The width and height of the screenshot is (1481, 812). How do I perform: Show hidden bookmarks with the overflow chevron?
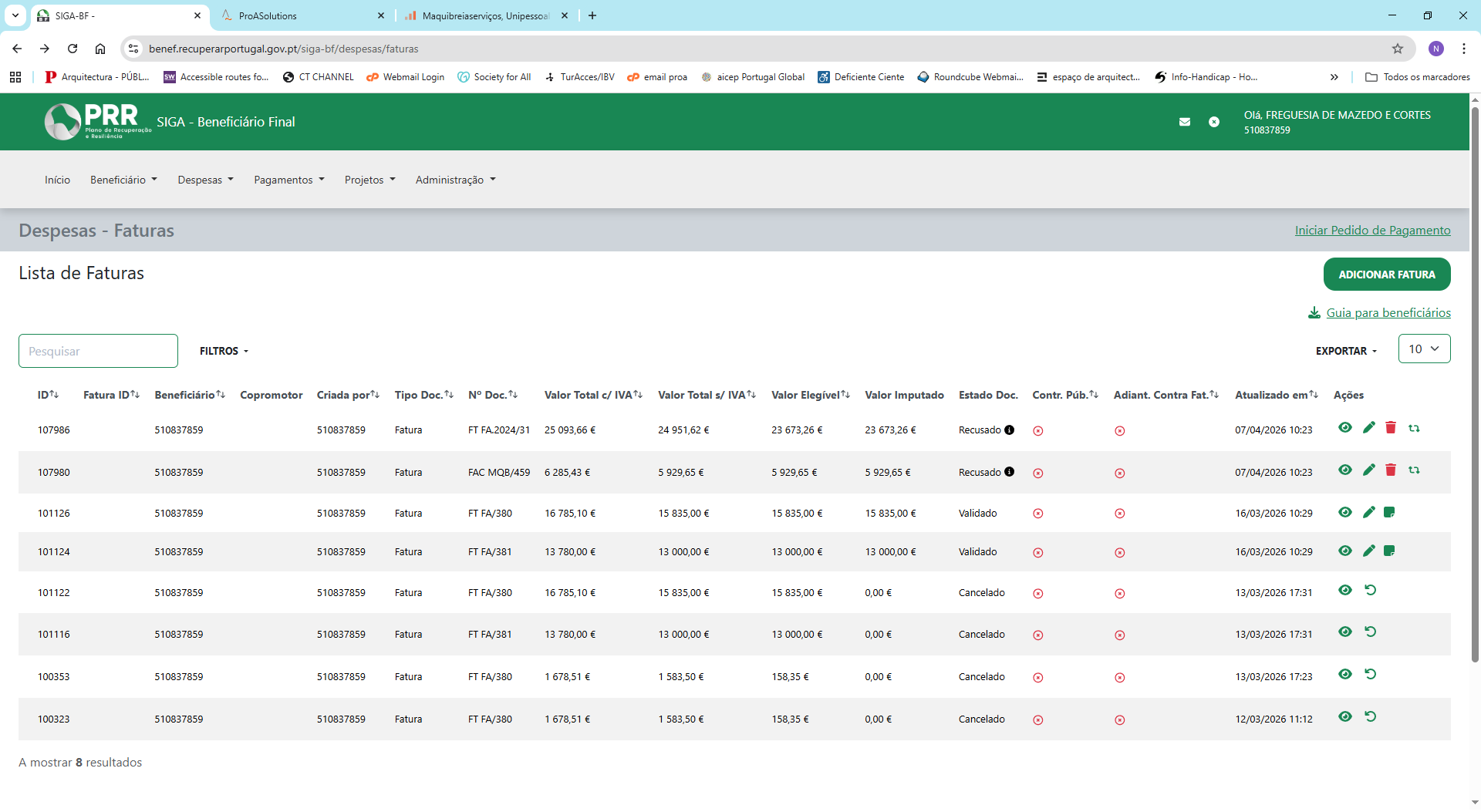pos(1334,77)
